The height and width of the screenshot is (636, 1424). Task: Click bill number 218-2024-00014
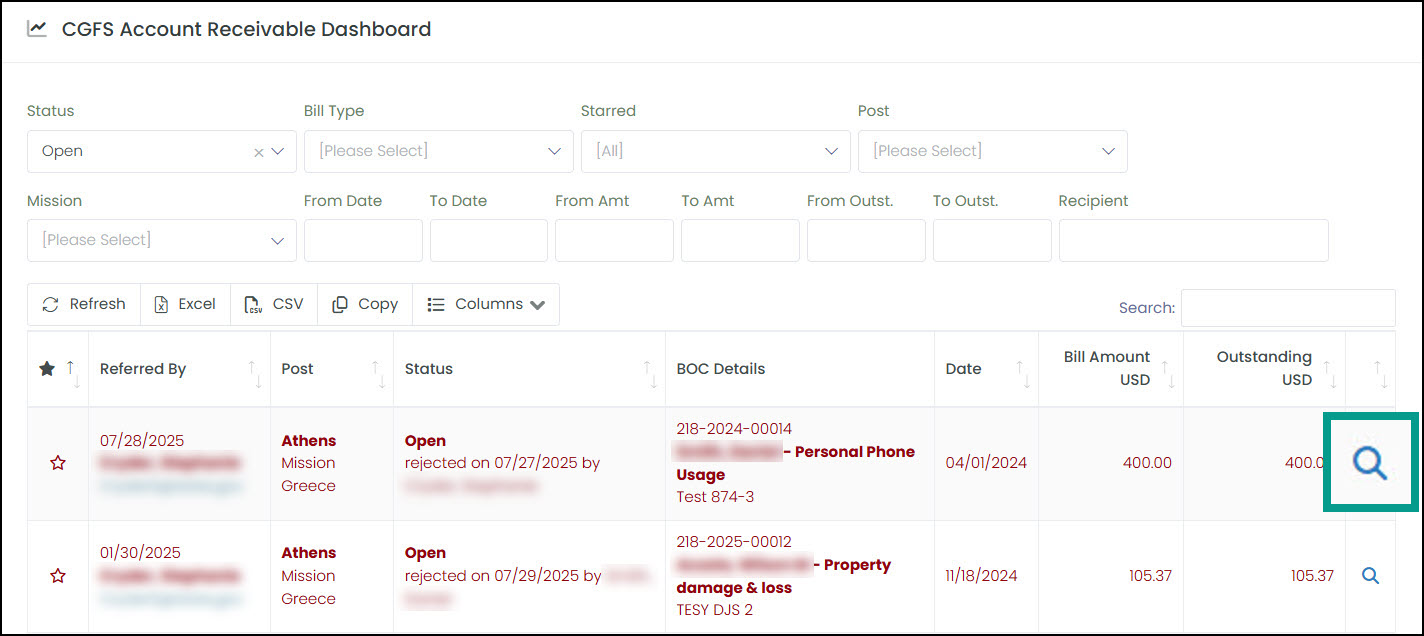[734, 429]
